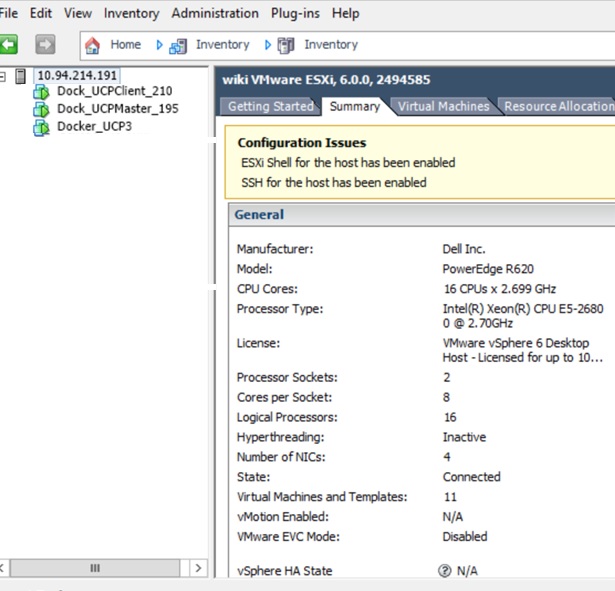Click the host server icon in the tree
The image size is (615, 591).
click(22, 76)
